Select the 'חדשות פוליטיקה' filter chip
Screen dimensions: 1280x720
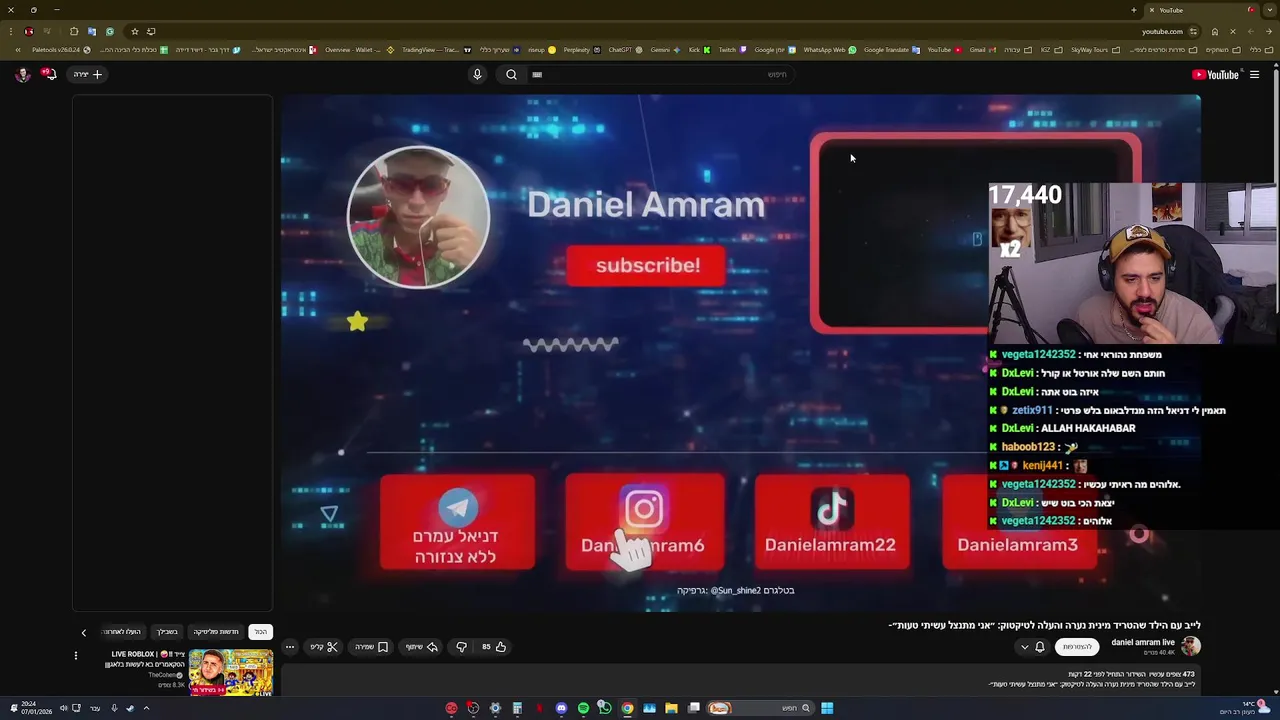click(216, 632)
